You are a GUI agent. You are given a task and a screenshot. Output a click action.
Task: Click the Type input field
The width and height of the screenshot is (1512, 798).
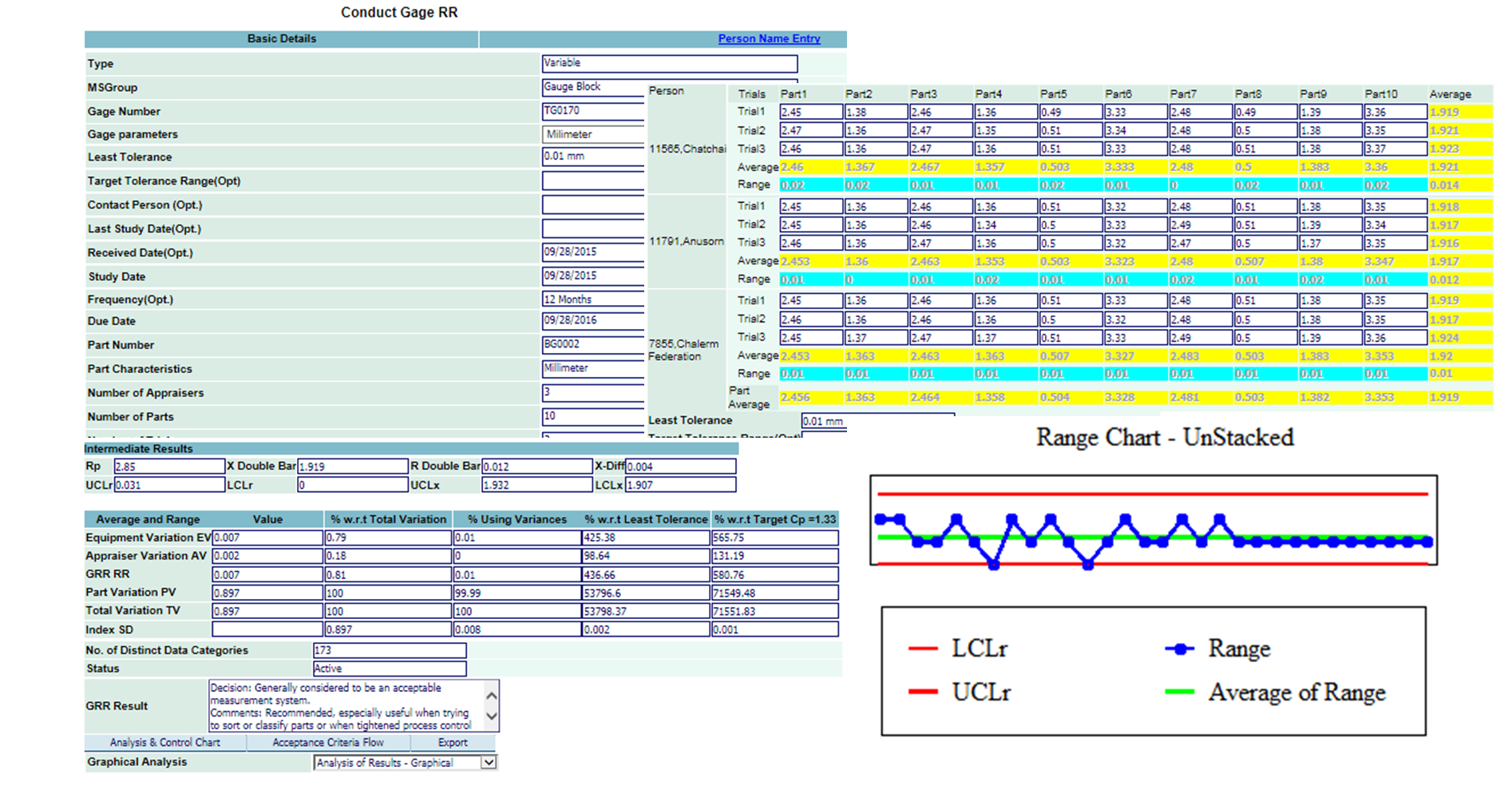669,63
